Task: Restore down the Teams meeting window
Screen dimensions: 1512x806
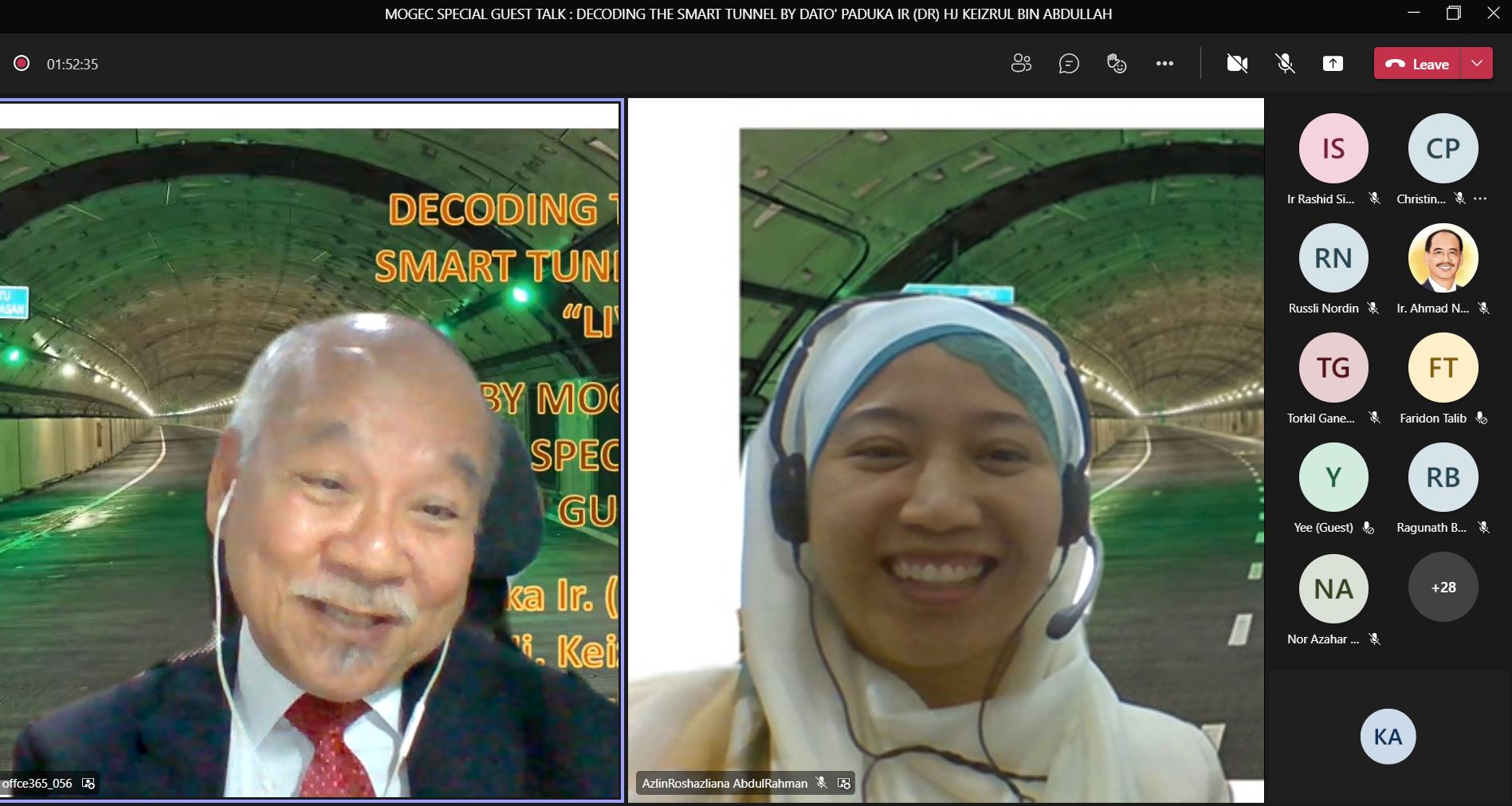Action: (1453, 14)
